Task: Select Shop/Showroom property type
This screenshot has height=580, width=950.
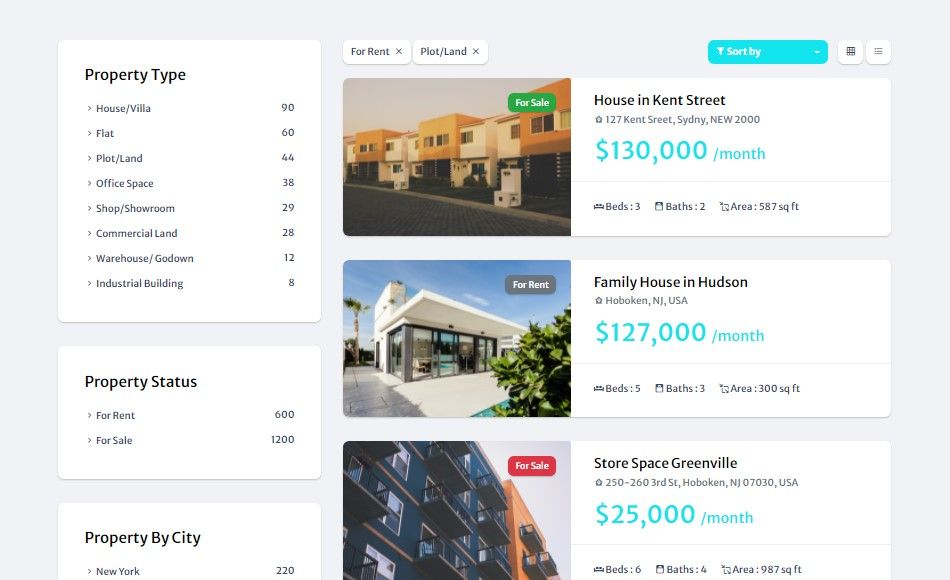Action: coord(135,208)
